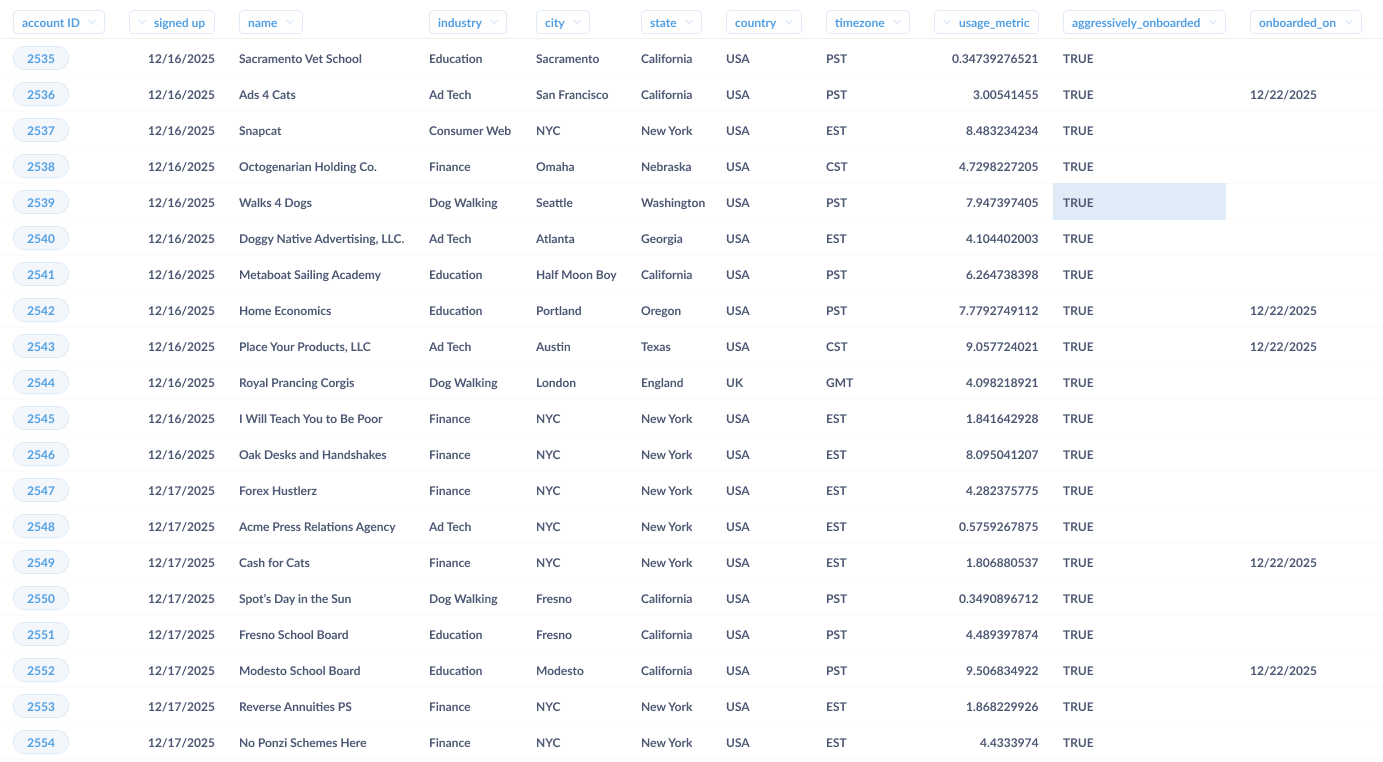Open the name column header dropdown
Screen dimensions: 1383x762
pos(270,22)
